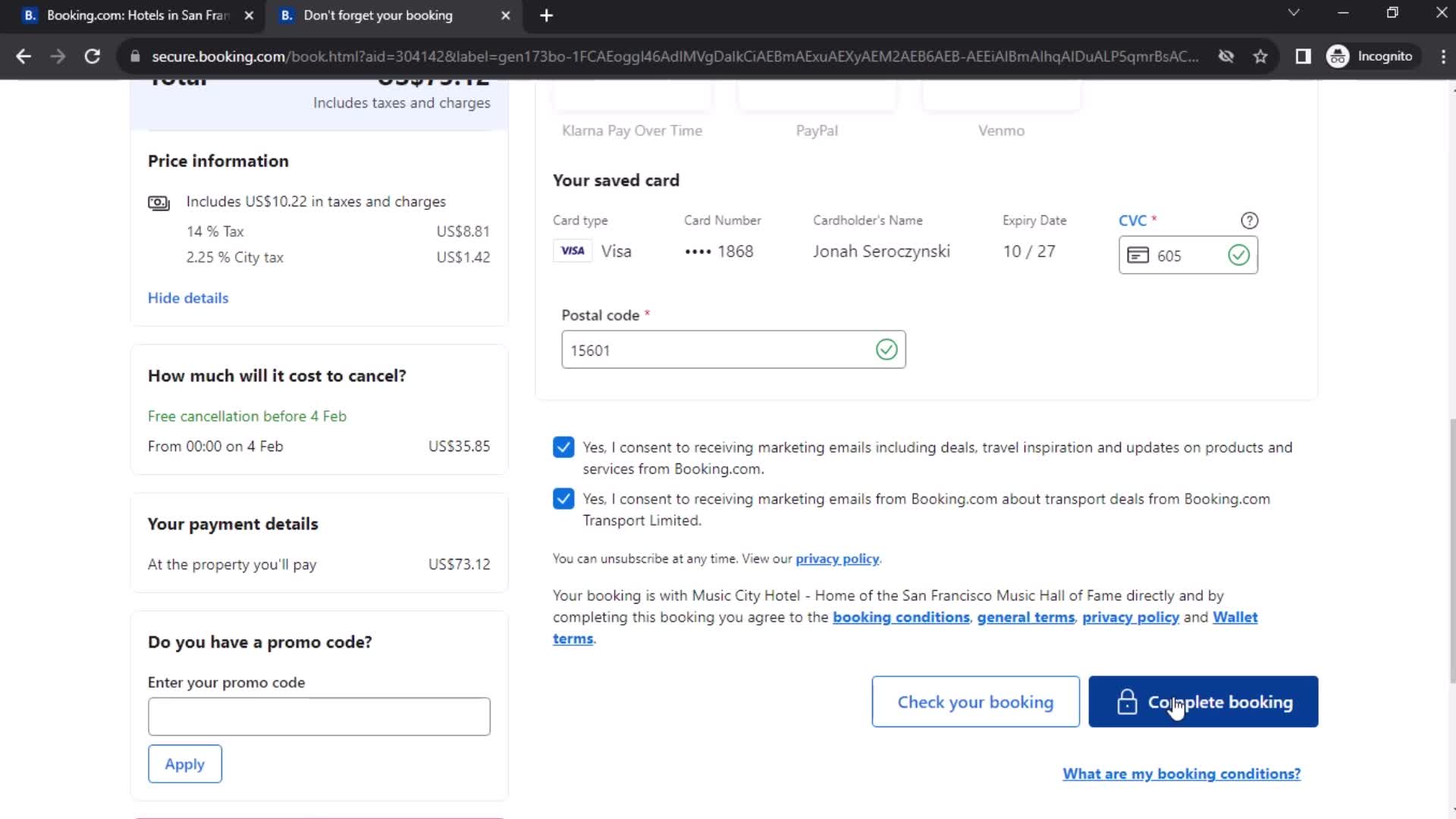Click 'Your saved card' heading
The width and height of the screenshot is (1456, 819).
tap(616, 180)
